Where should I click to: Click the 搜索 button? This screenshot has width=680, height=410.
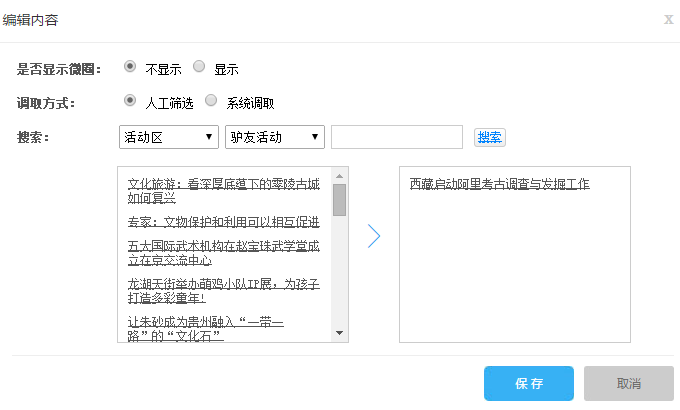(490, 138)
